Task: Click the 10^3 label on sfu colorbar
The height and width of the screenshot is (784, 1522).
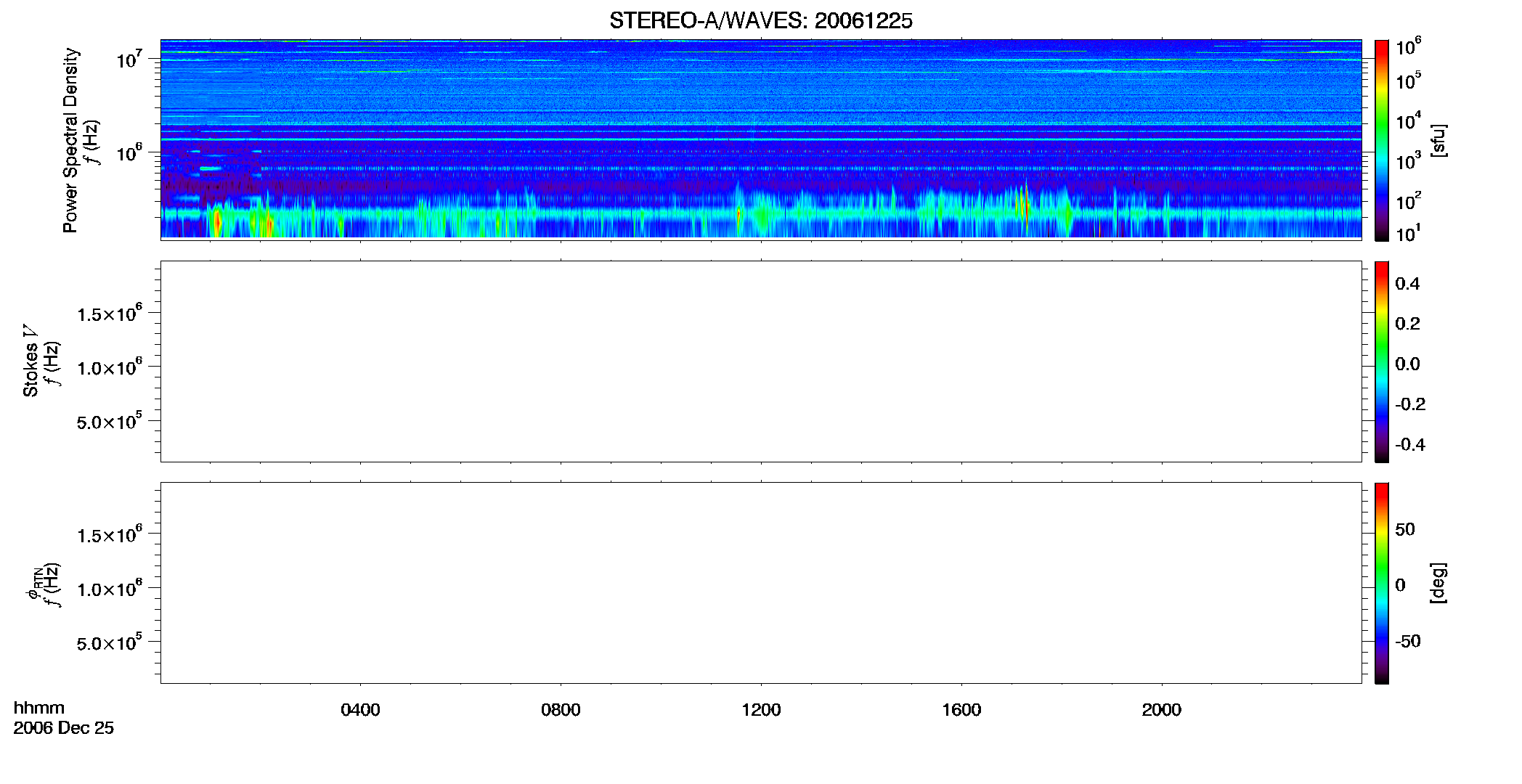Action: 1409,160
